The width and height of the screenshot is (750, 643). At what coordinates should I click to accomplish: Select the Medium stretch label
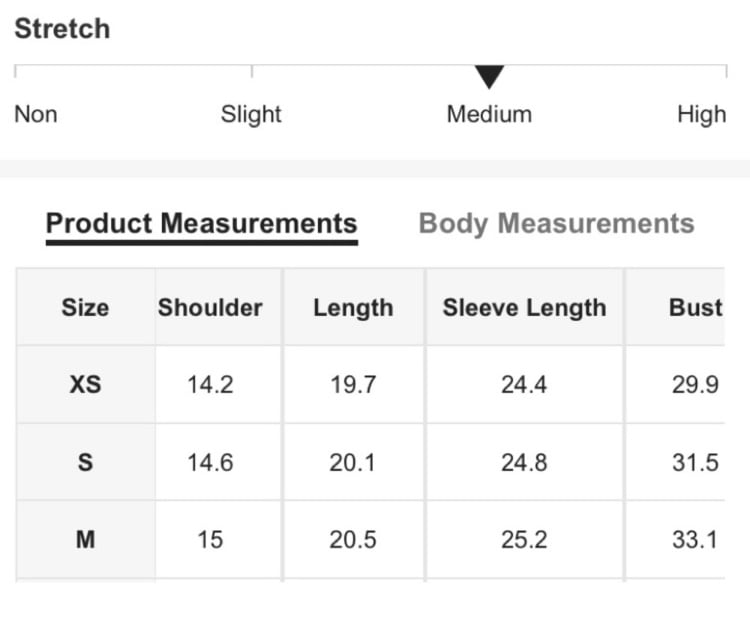(489, 114)
